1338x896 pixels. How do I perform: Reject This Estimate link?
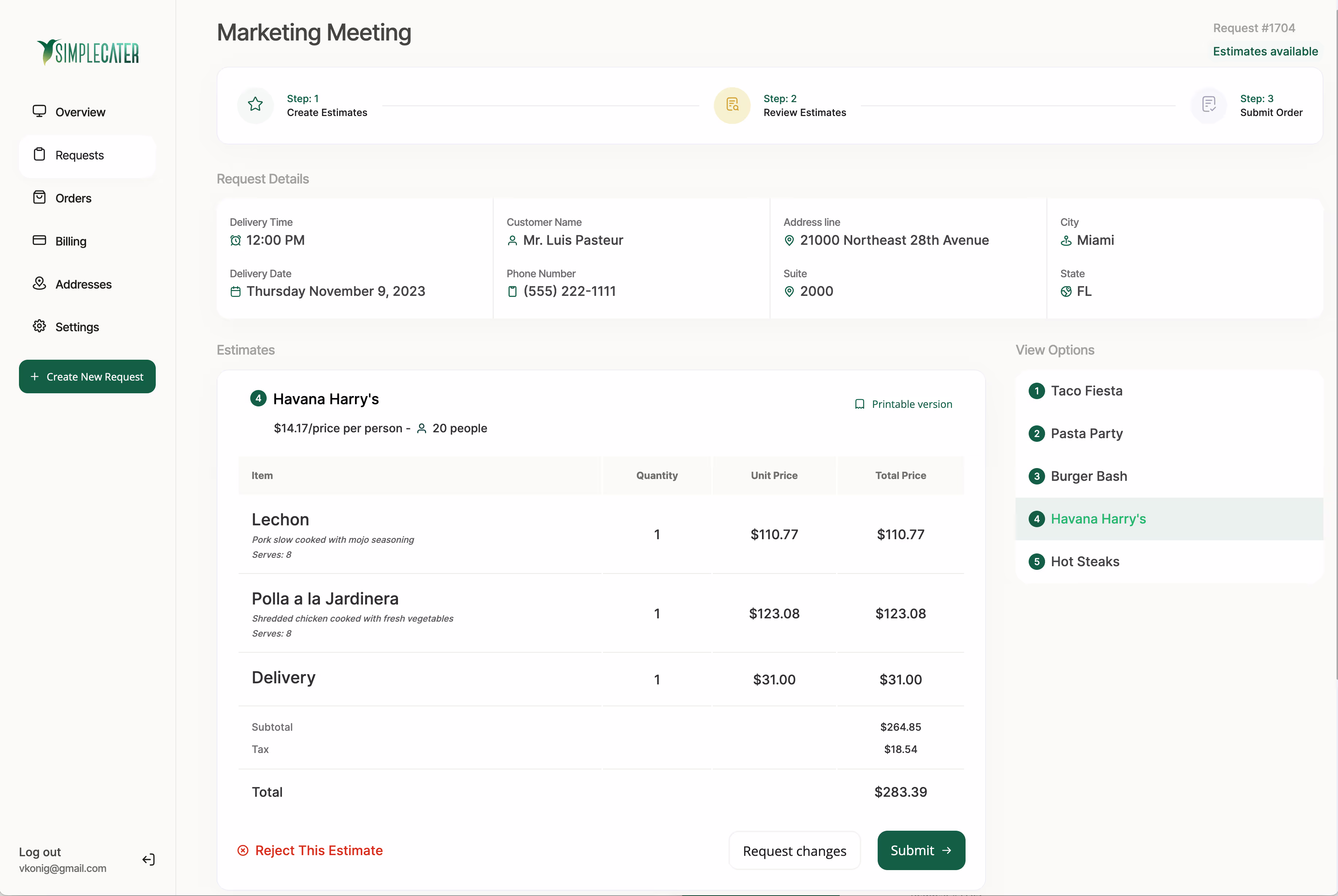click(x=310, y=850)
